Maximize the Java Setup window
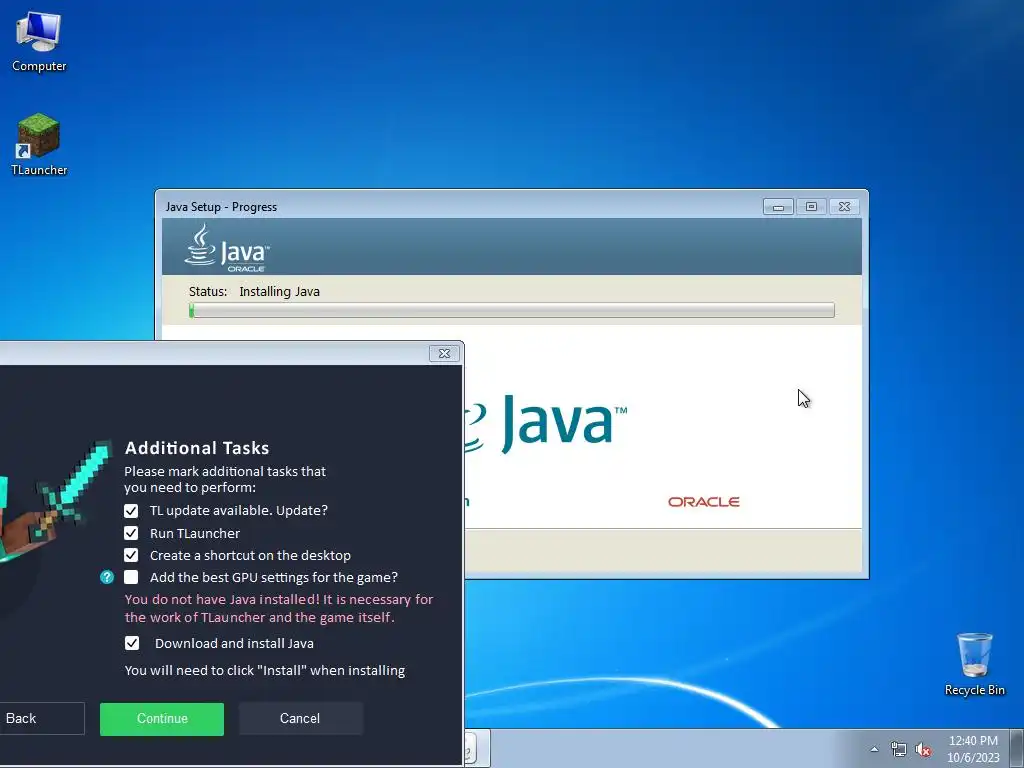The height and width of the screenshot is (768, 1024). [811, 207]
